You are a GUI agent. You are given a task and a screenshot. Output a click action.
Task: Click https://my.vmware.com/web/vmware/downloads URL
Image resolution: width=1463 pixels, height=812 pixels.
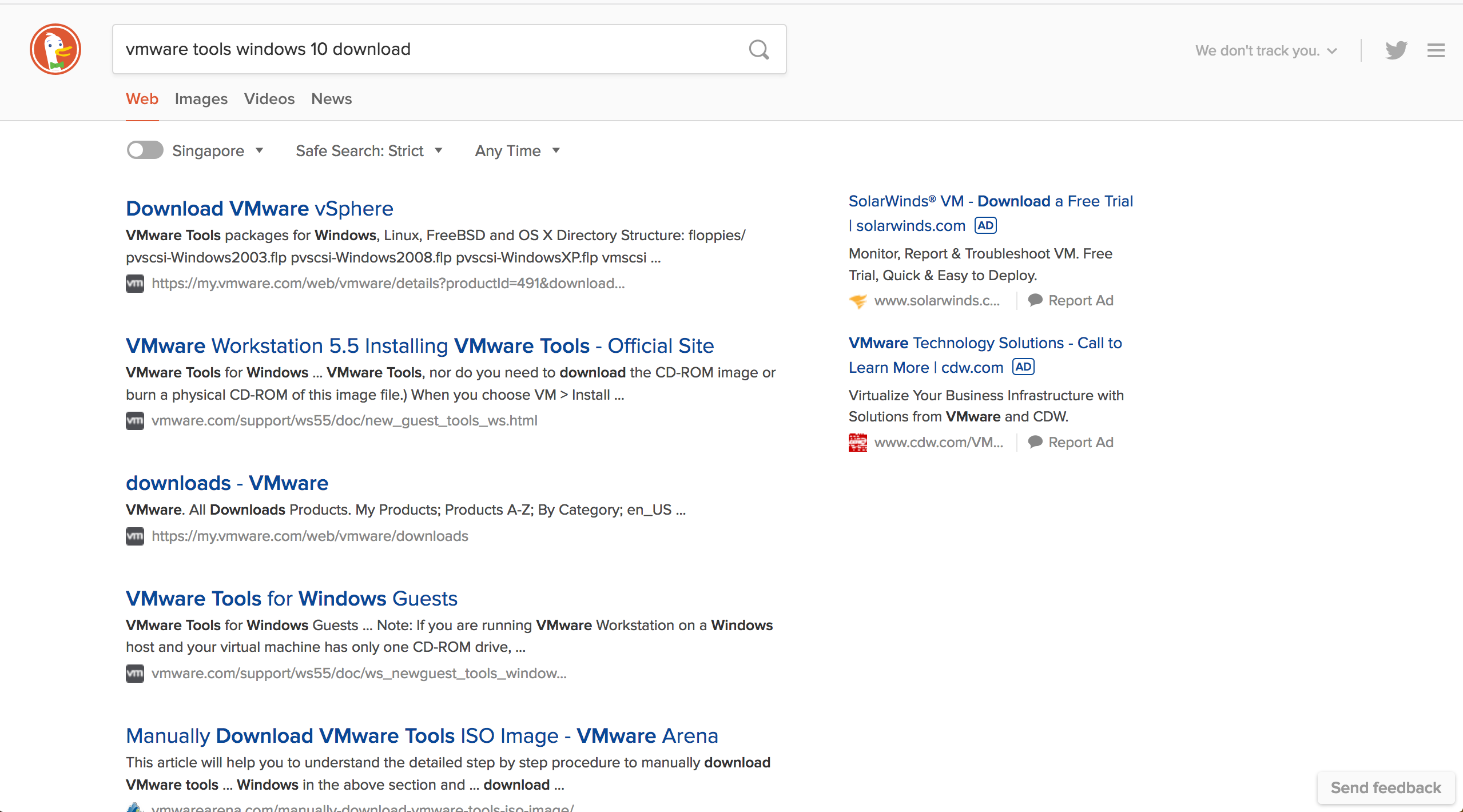click(310, 536)
